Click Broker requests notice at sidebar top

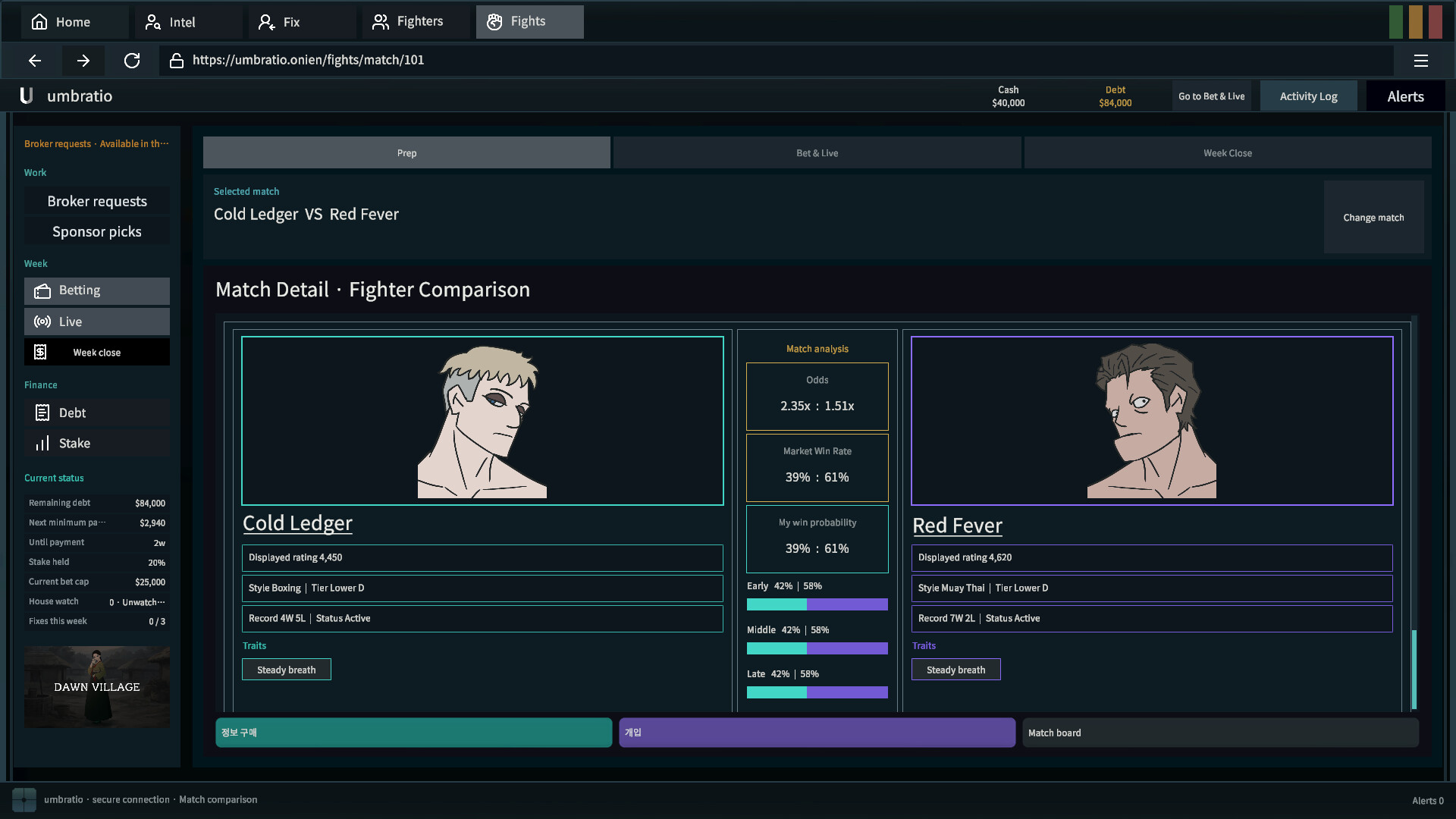(x=96, y=143)
